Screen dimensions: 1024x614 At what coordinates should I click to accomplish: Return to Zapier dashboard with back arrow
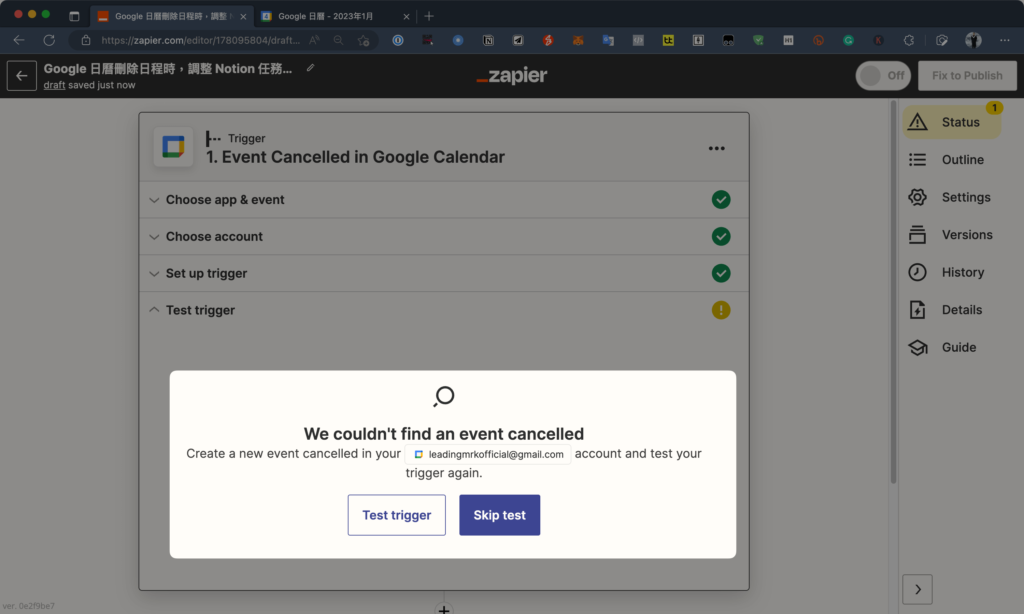(22, 76)
